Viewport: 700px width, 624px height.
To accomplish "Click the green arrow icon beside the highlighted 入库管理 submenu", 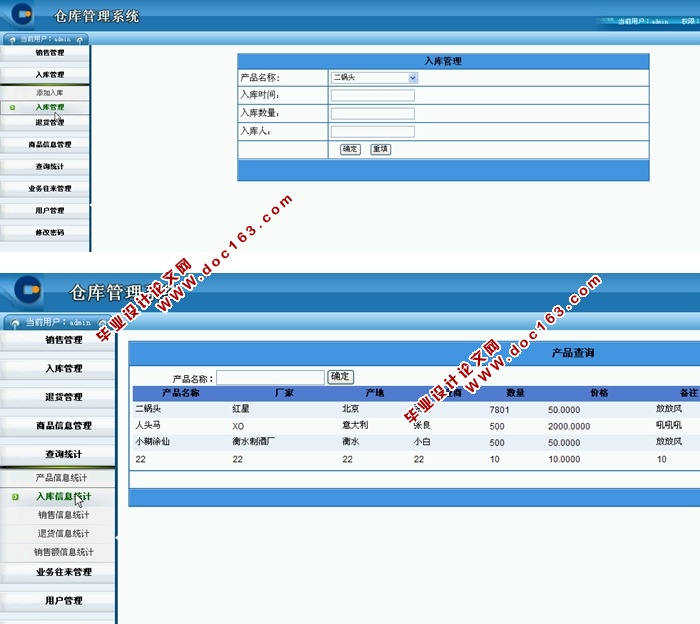I will [x=12, y=108].
